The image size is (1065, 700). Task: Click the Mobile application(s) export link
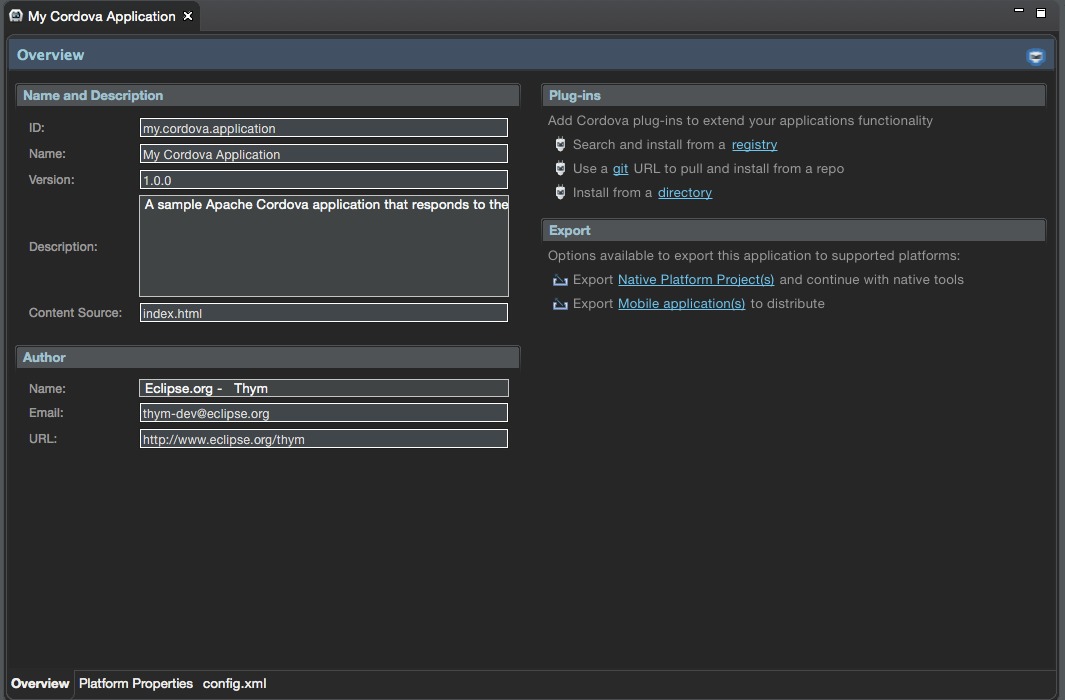[681, 303]
